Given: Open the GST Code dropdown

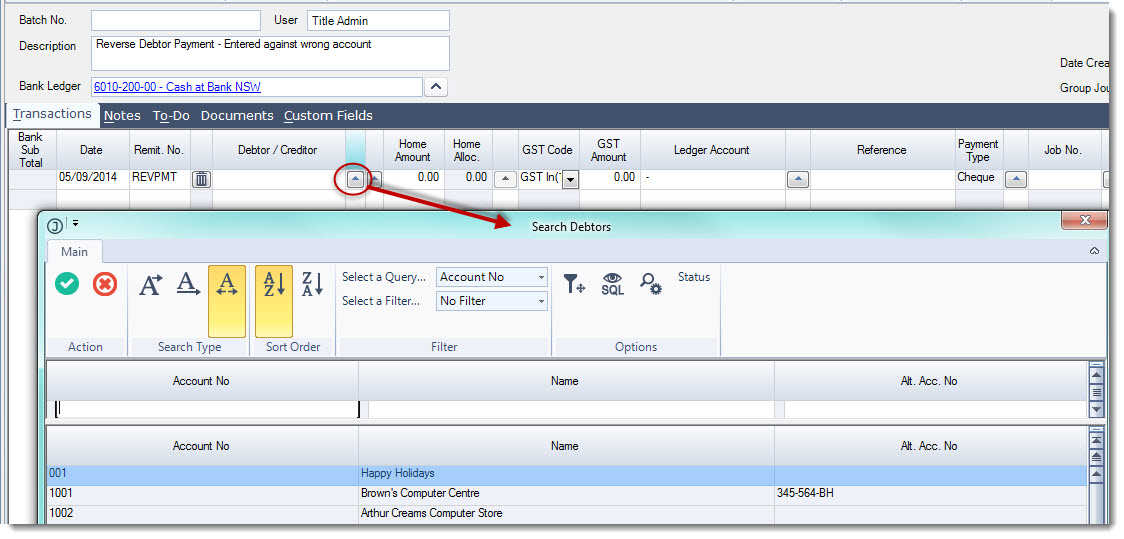Looking at the screenshot, I should (570, 180).
